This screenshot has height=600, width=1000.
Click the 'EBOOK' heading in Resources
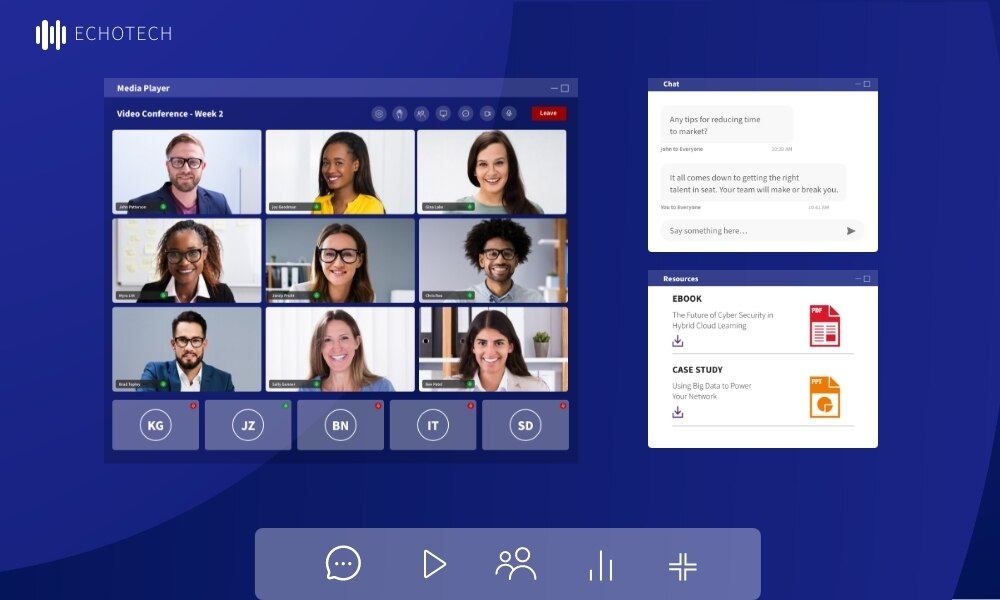687,298
